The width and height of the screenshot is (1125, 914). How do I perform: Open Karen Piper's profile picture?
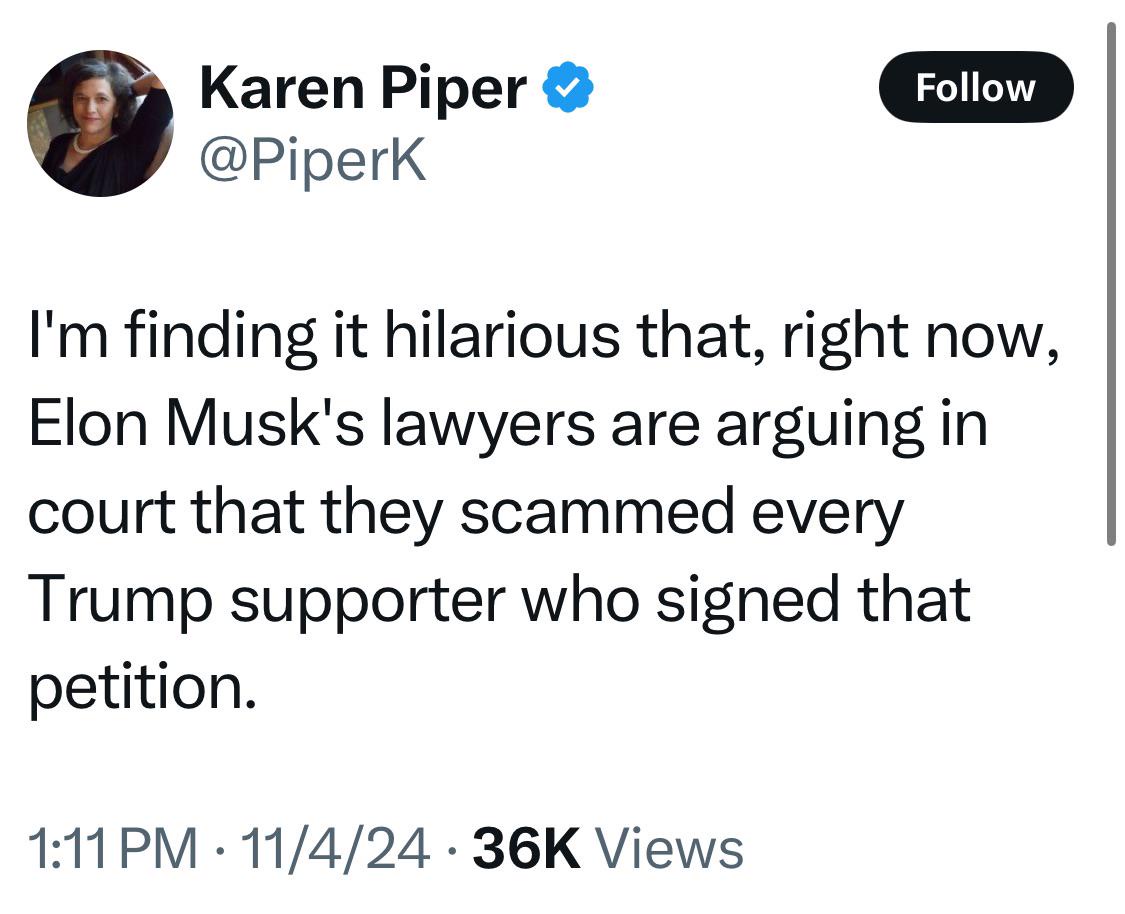tap(100, 123)
